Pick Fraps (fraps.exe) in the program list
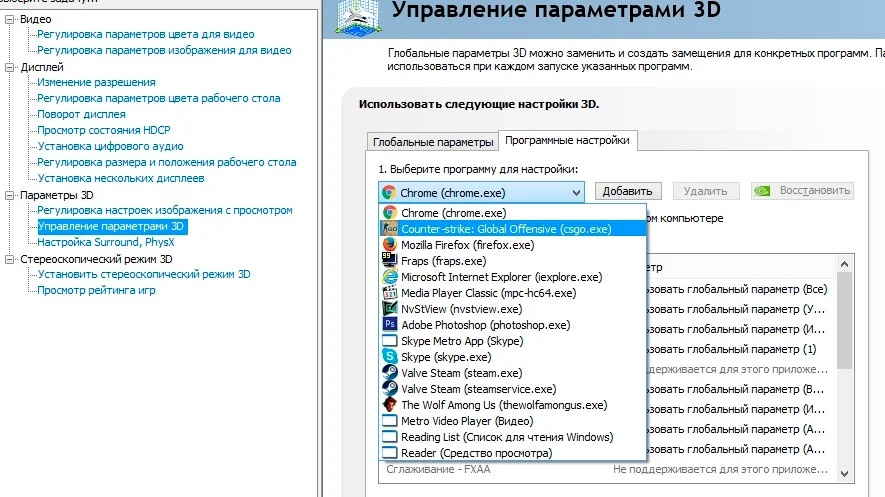The image size is (885, 497). [513, 261]
